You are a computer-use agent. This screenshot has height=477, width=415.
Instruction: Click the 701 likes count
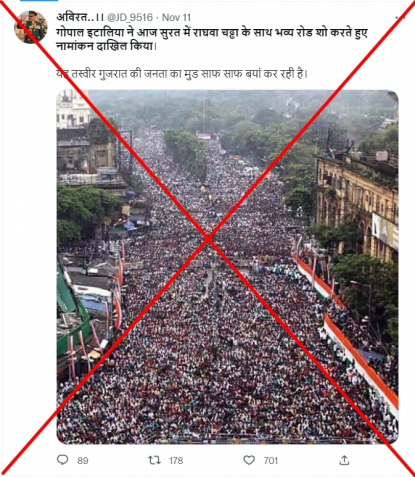tap(270, 461)
